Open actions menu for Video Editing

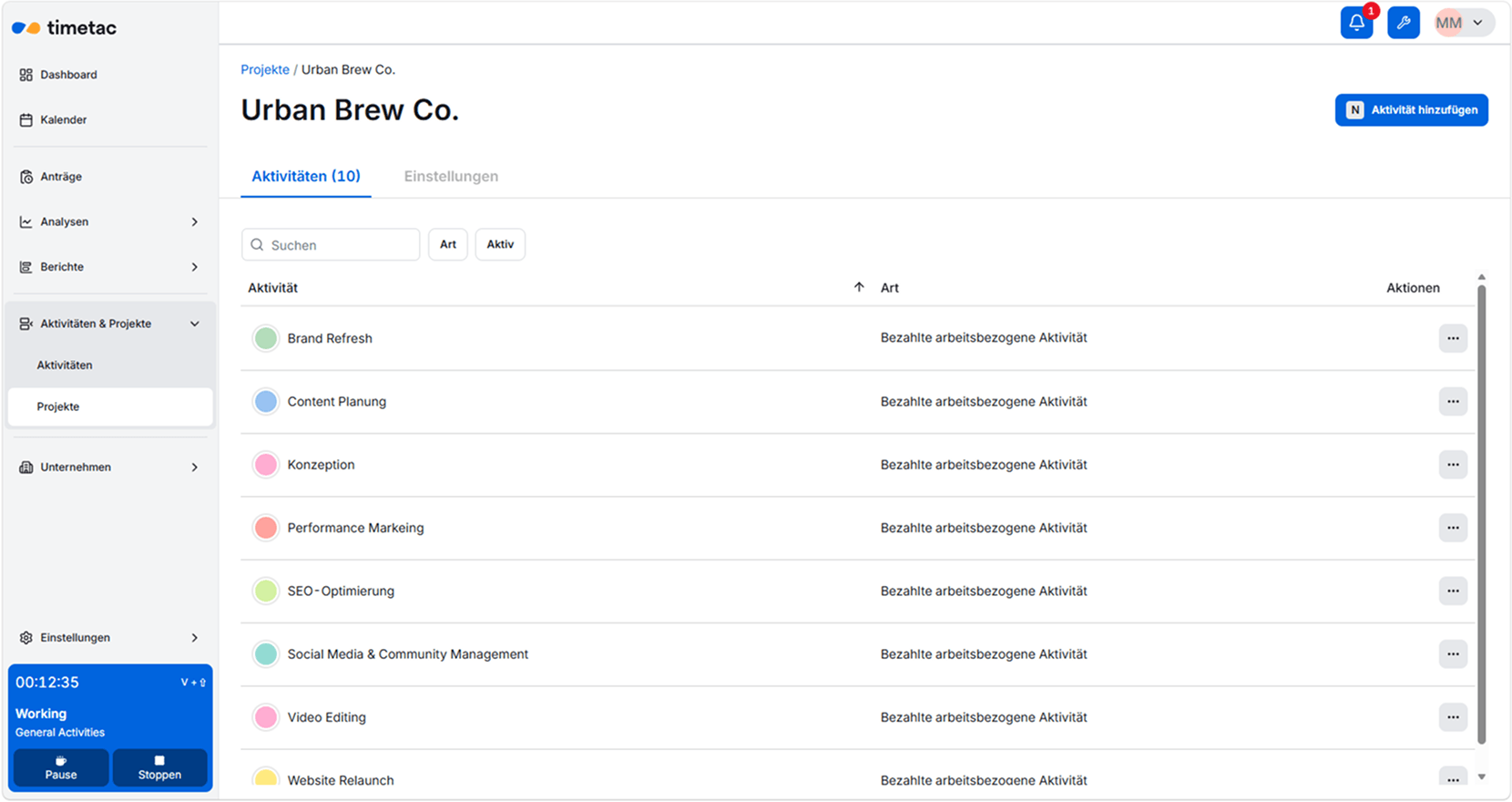(x=1453, y=717)
